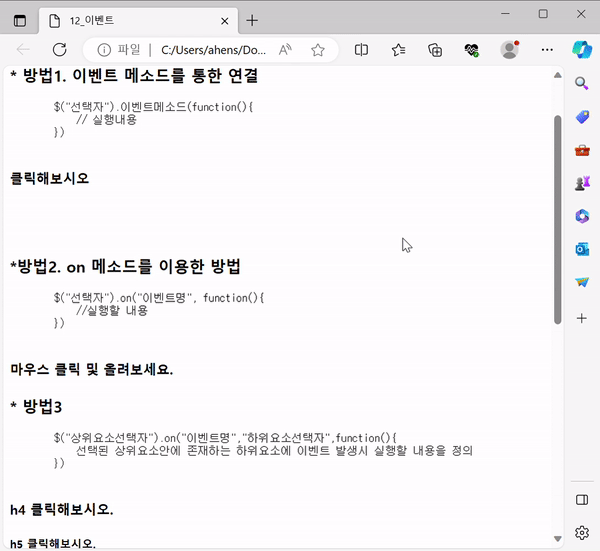
Task: Open the tab actions menu icon
Action: (x=20, y=20)
